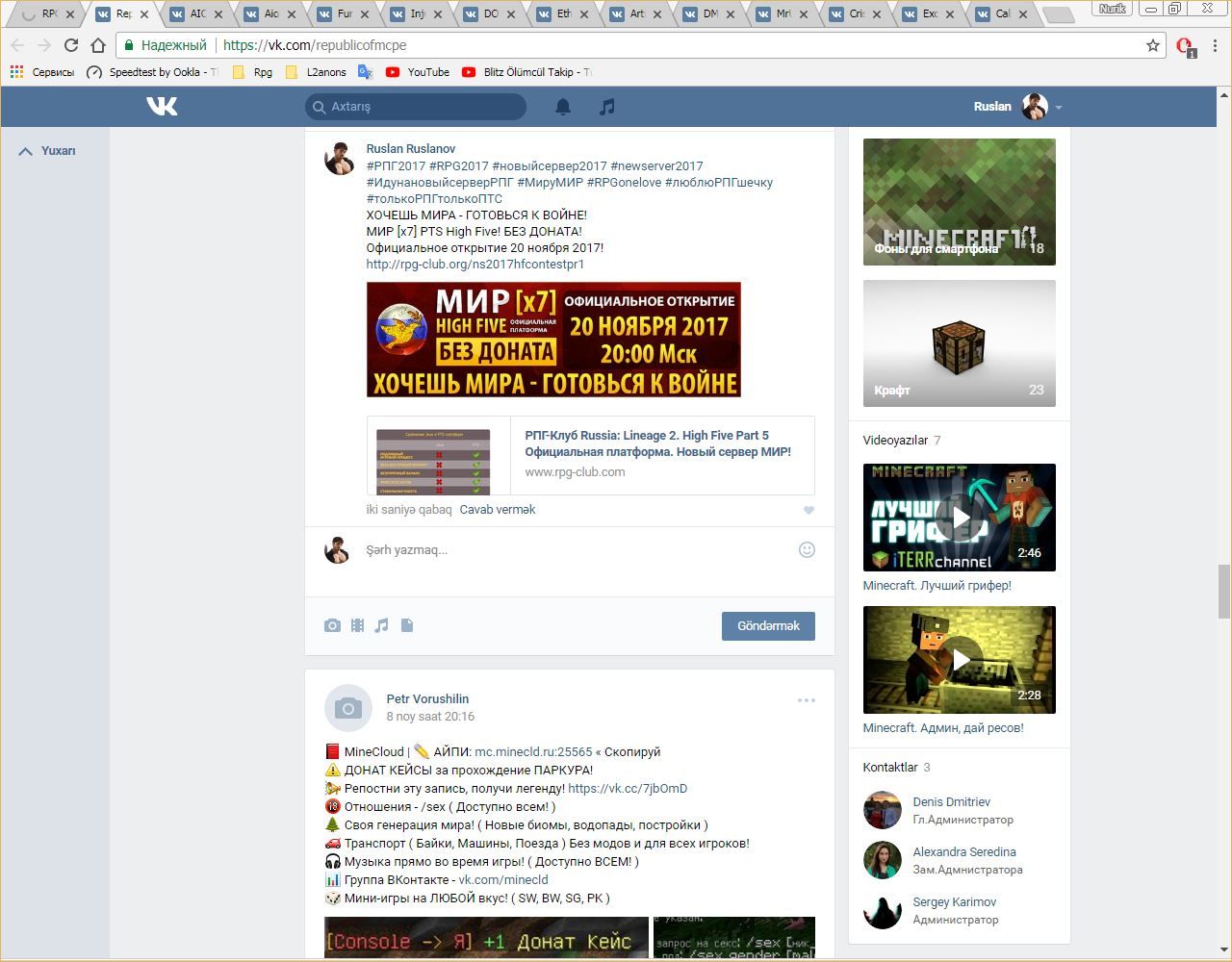1232x962 pixels.
Task: Open Фоны для смартфона album thumbnail
Action: click(960, 202)
